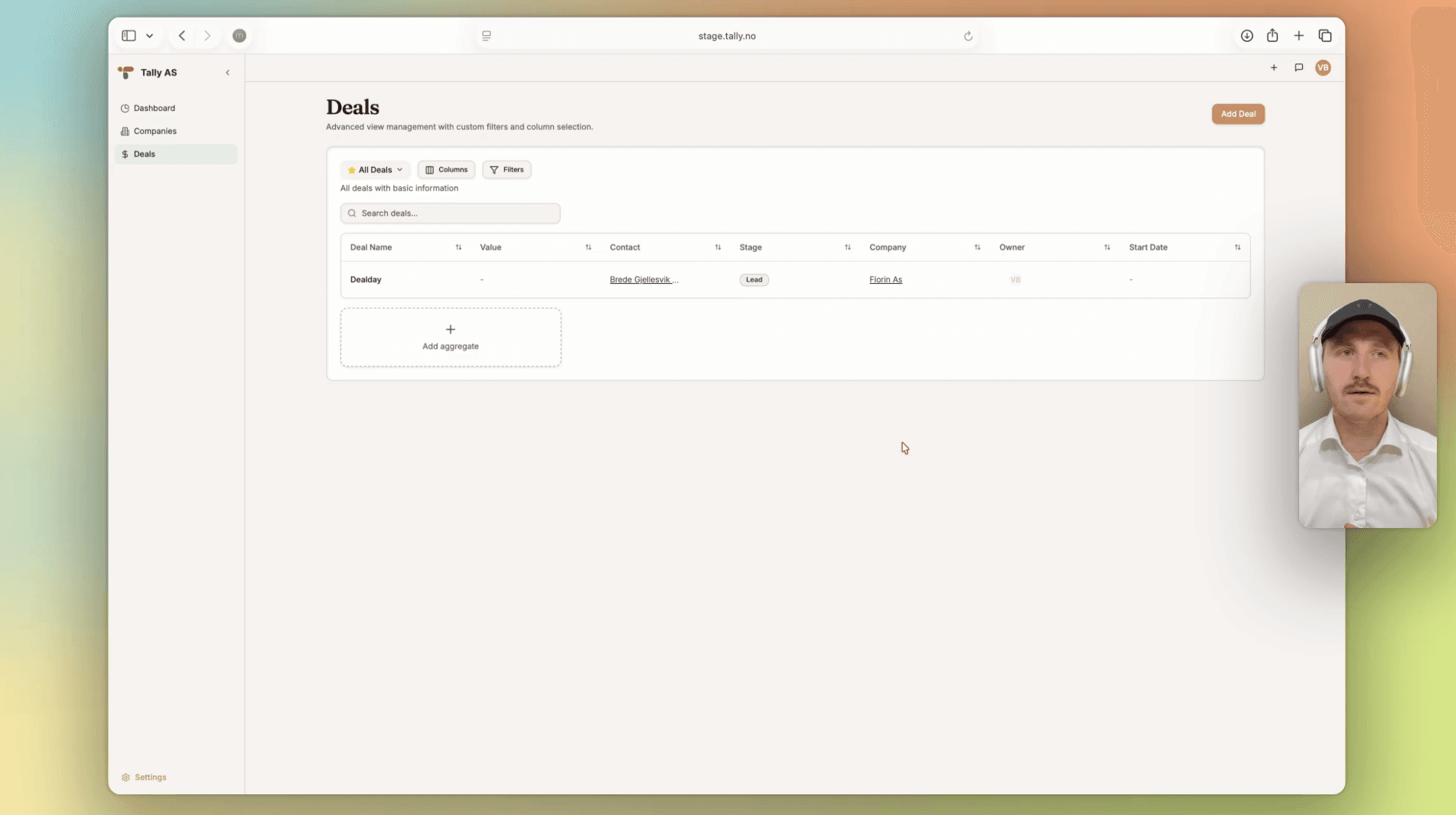
Task: Sort by Value column arrows
Action: [x=588, y=247]
